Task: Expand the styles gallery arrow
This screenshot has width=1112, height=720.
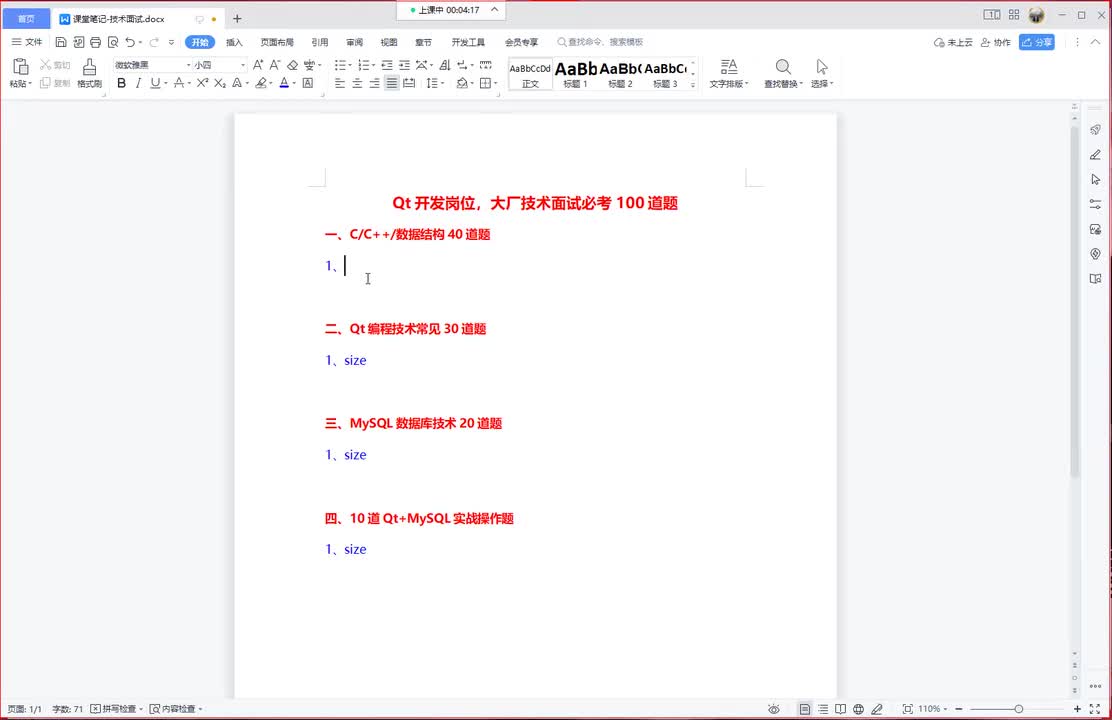Action: (x=693, y=84)
